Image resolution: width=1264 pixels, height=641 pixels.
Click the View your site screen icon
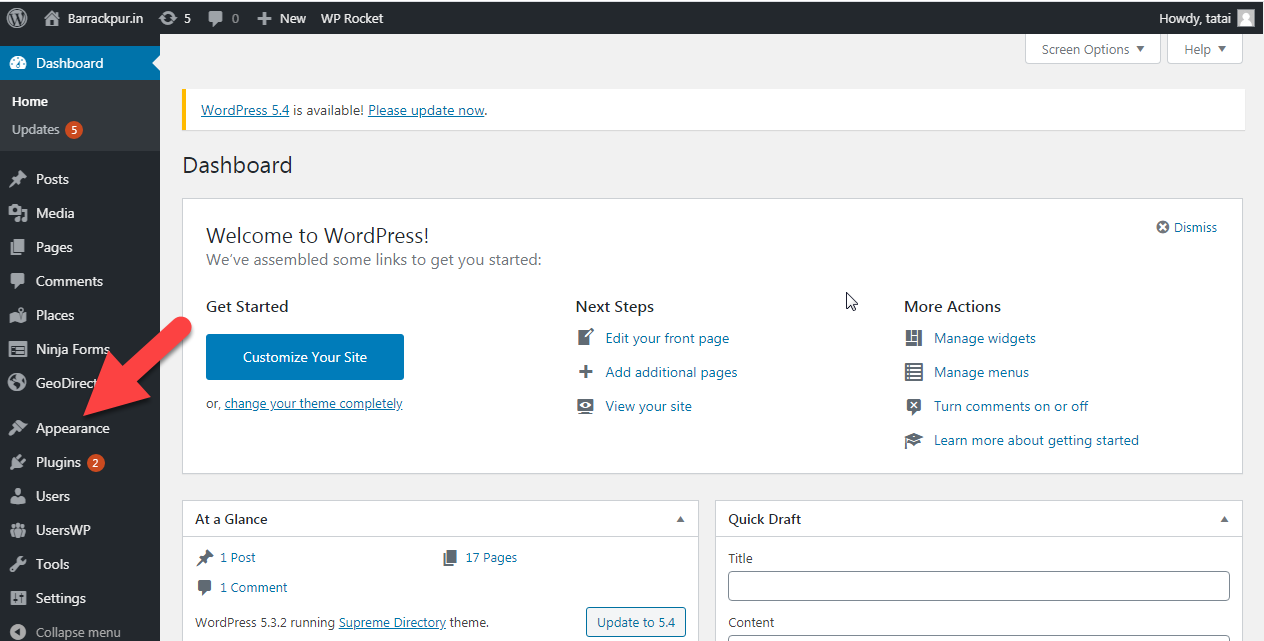(585, 406)
